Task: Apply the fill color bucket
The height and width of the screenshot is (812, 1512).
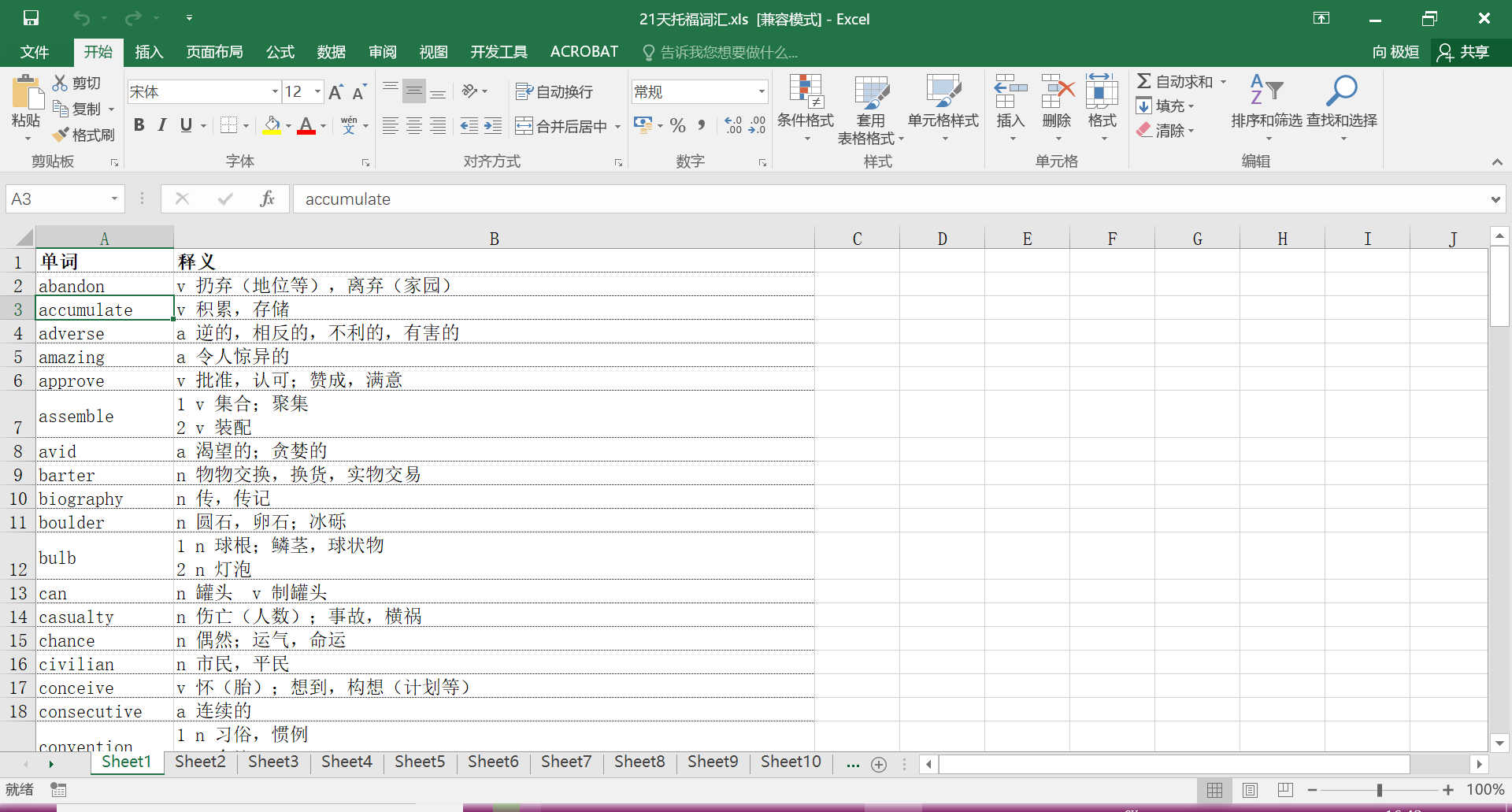Action: tap(272, 125)
